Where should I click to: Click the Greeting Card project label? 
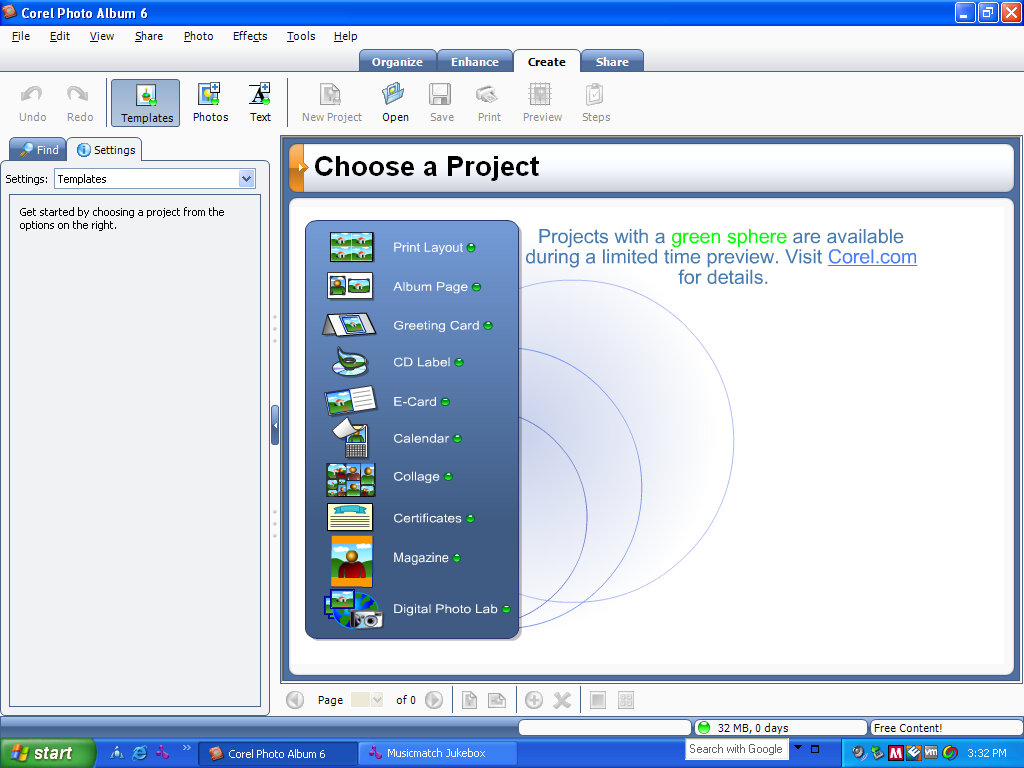436,325
